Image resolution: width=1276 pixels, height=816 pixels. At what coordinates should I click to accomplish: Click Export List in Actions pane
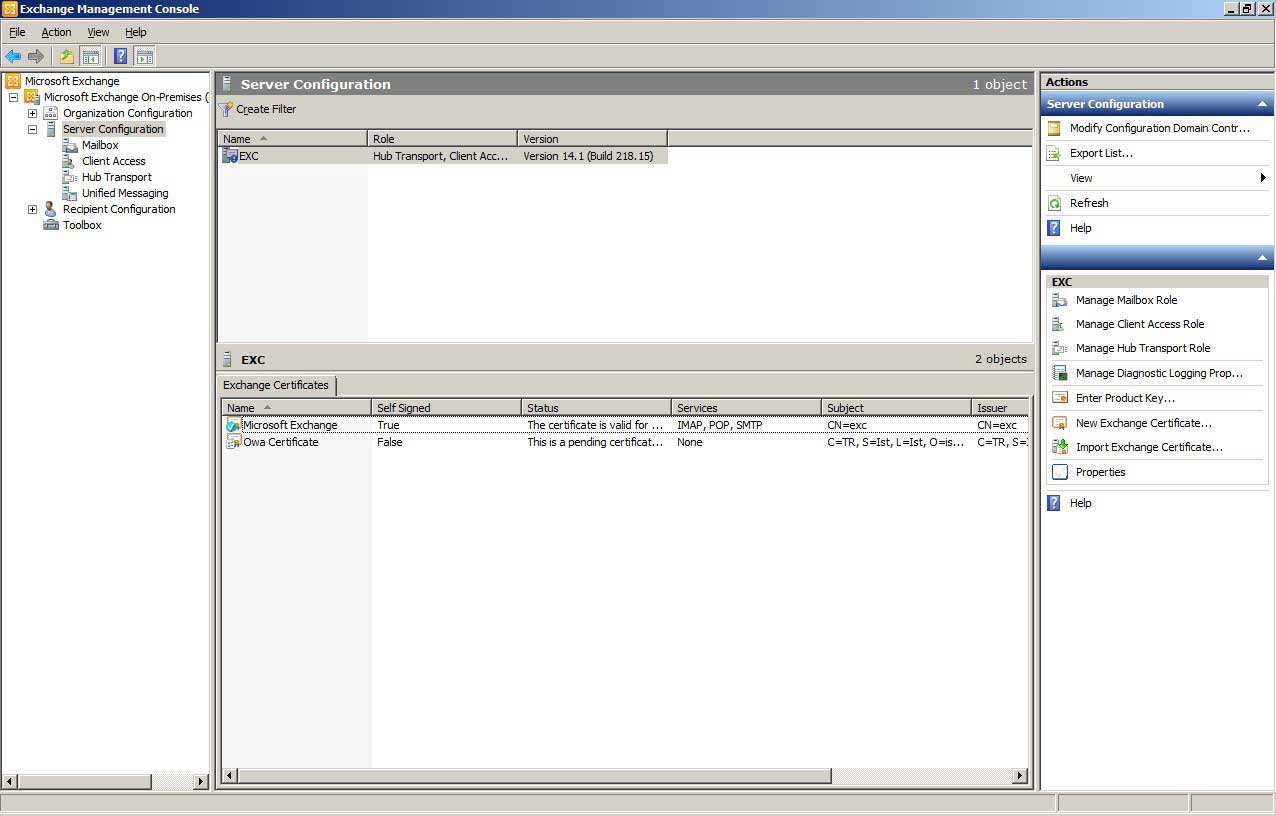pyautogui.click(x=1100, y=153)
